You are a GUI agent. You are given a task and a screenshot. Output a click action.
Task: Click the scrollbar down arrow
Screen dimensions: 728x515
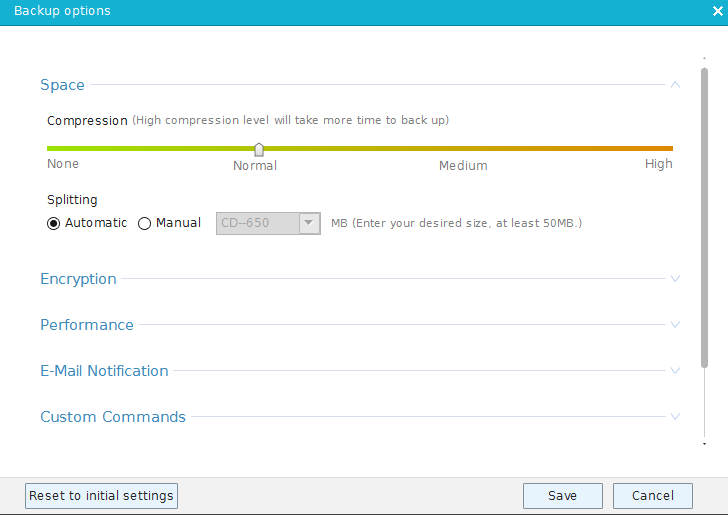click(x=704, y=444)
